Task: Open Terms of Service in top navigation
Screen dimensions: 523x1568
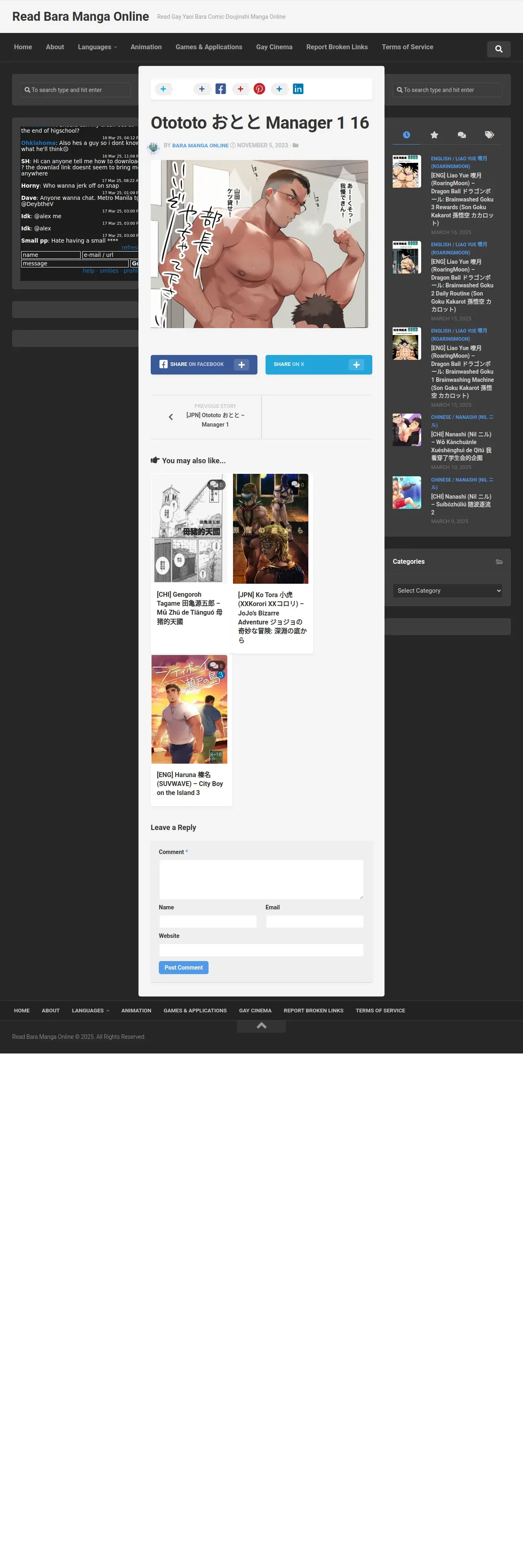Action: 407,47
